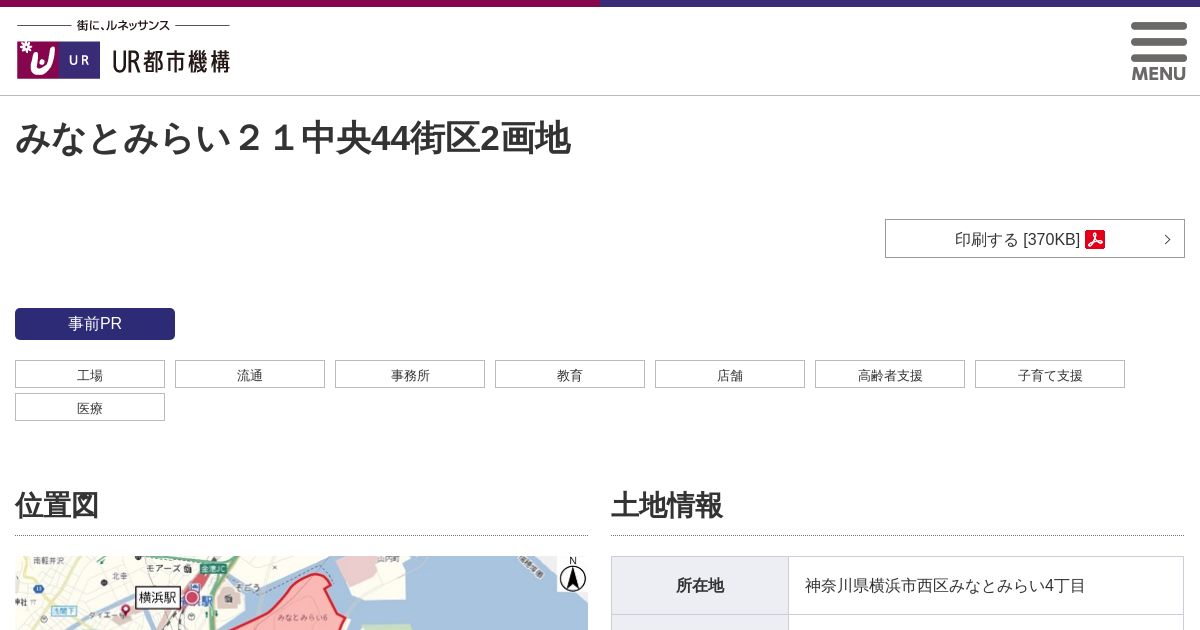This screenshot has width=1200, height=630.
Task: Click the 位置図 heading
Action: point(57,505)
